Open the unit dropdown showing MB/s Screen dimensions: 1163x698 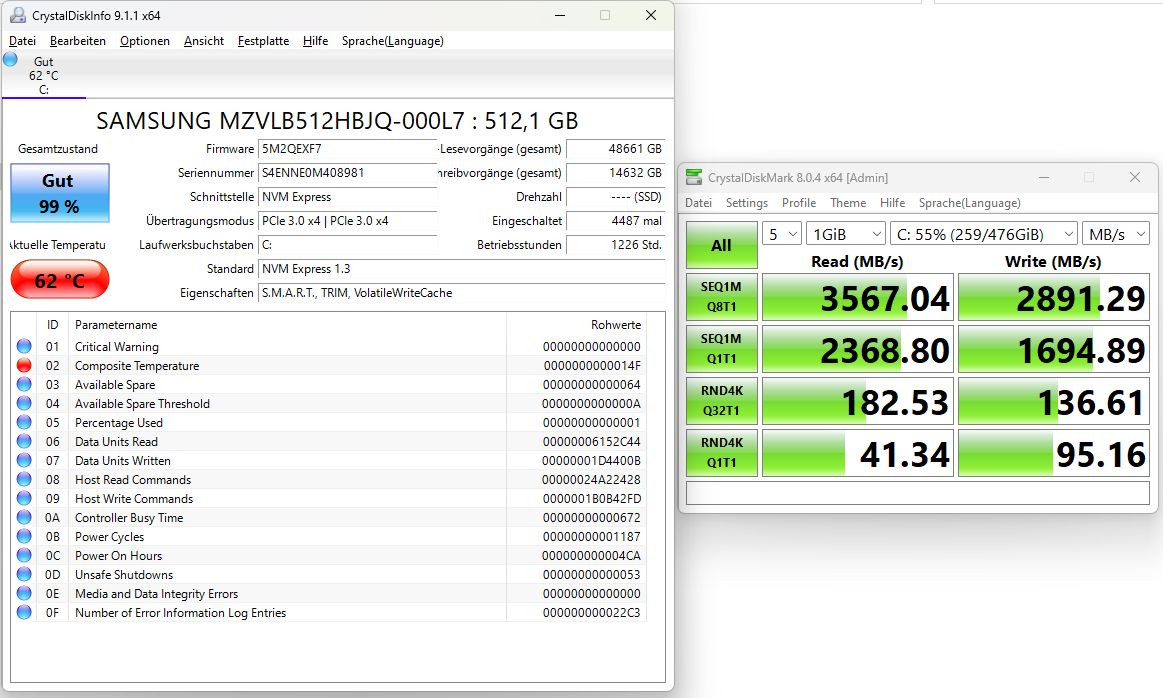pyautogui.click(x=1116, y=234)
